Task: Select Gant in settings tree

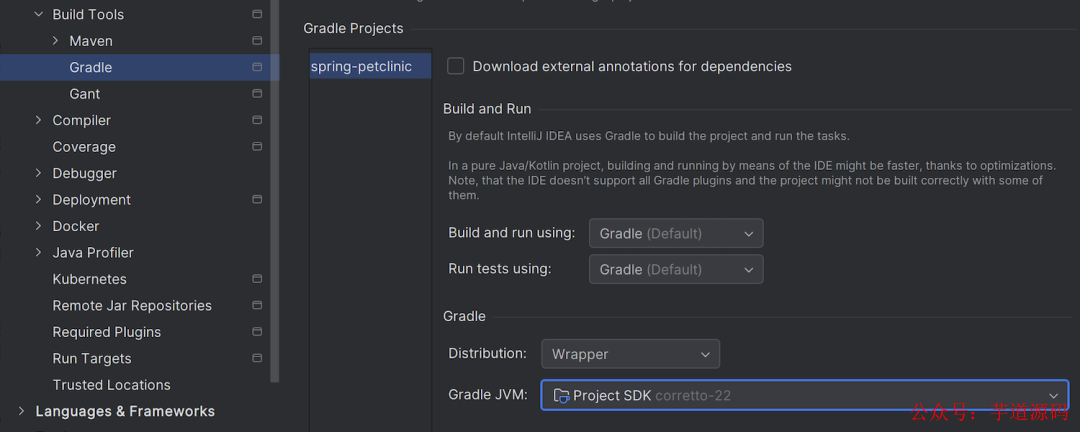Action: click(85, 94)
